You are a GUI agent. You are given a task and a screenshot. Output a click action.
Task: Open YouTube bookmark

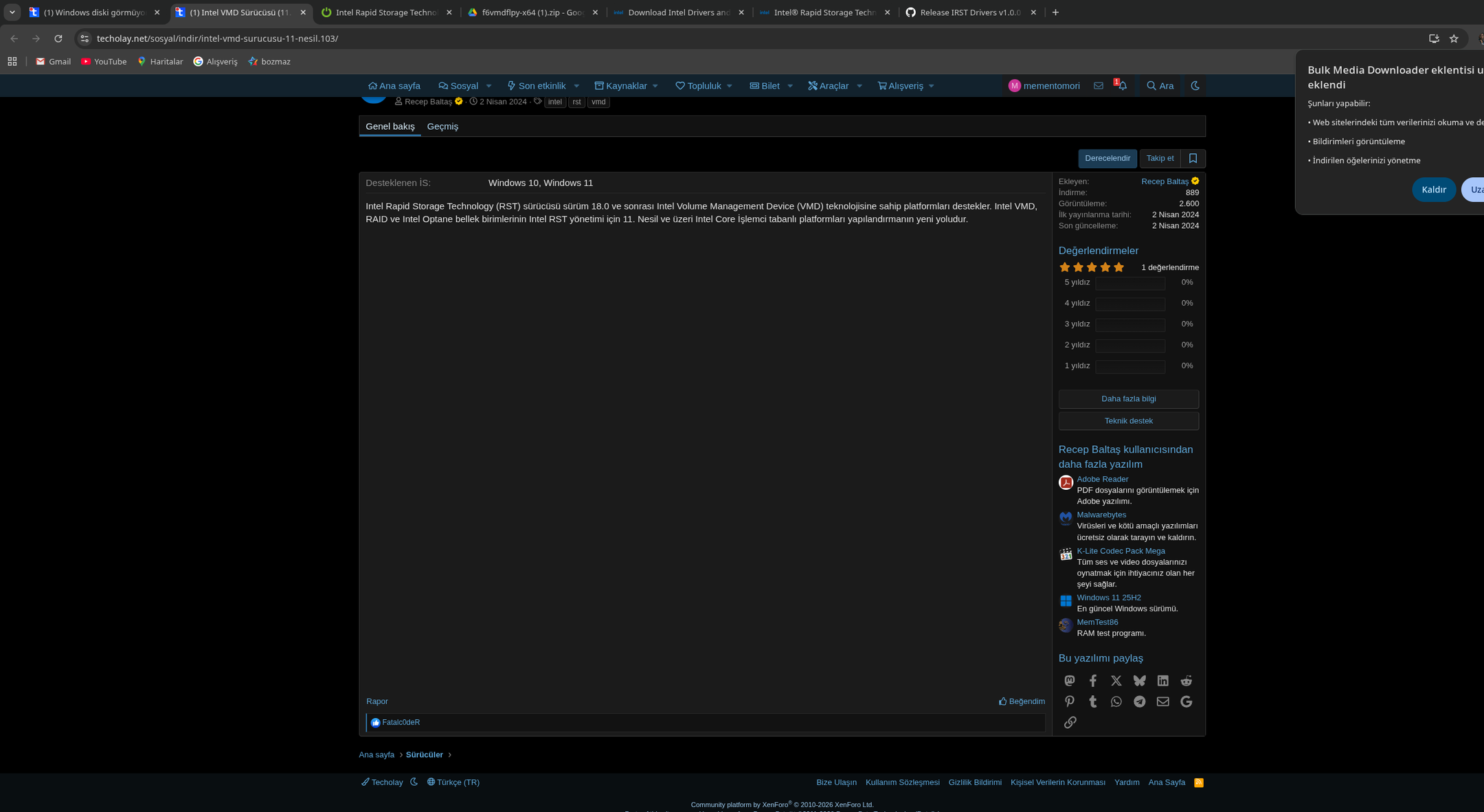pos(104,61)
